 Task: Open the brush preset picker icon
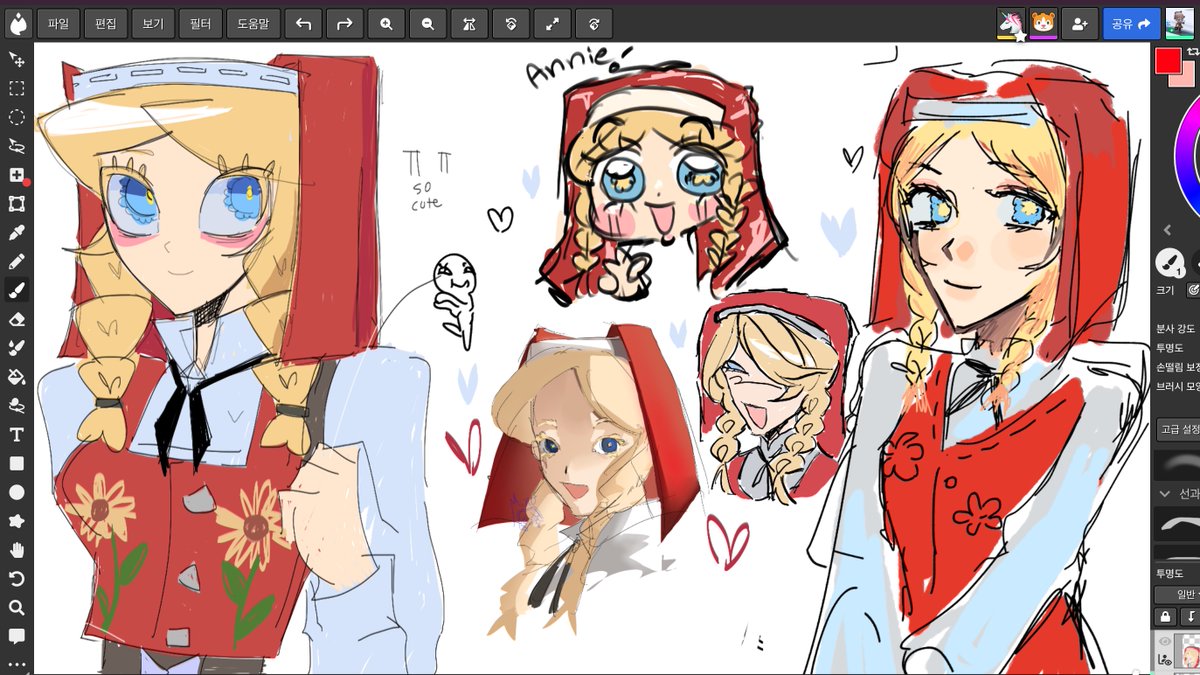1169,263
